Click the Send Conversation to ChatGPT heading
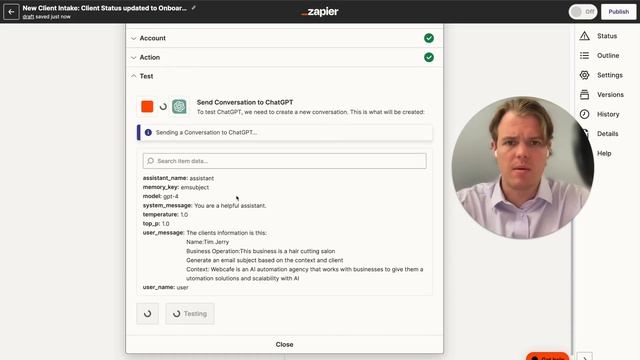Image resolution: width=640 pixels, height=360 pixels. 245,102
